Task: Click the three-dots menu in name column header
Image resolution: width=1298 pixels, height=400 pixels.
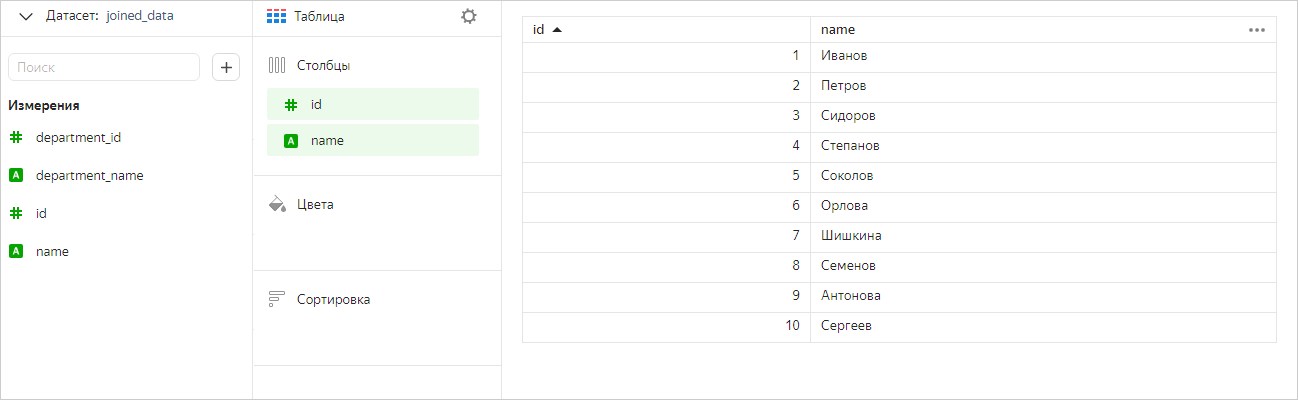Action: click(1257, 30)
